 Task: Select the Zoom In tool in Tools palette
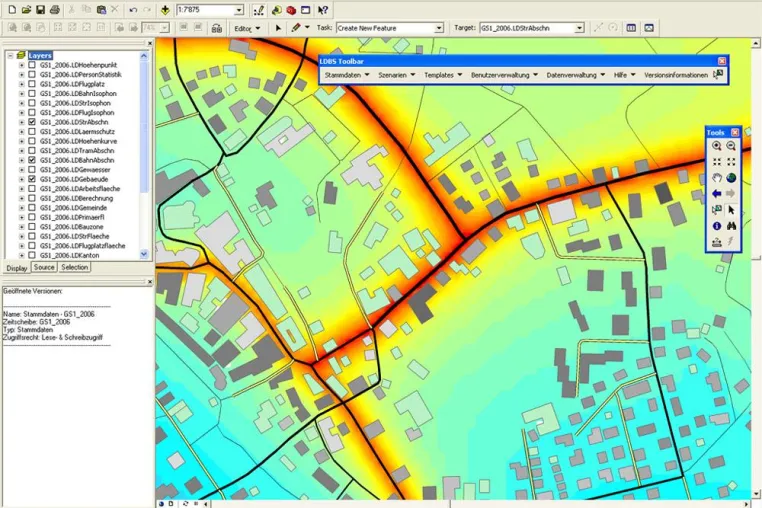click(716, 146)
